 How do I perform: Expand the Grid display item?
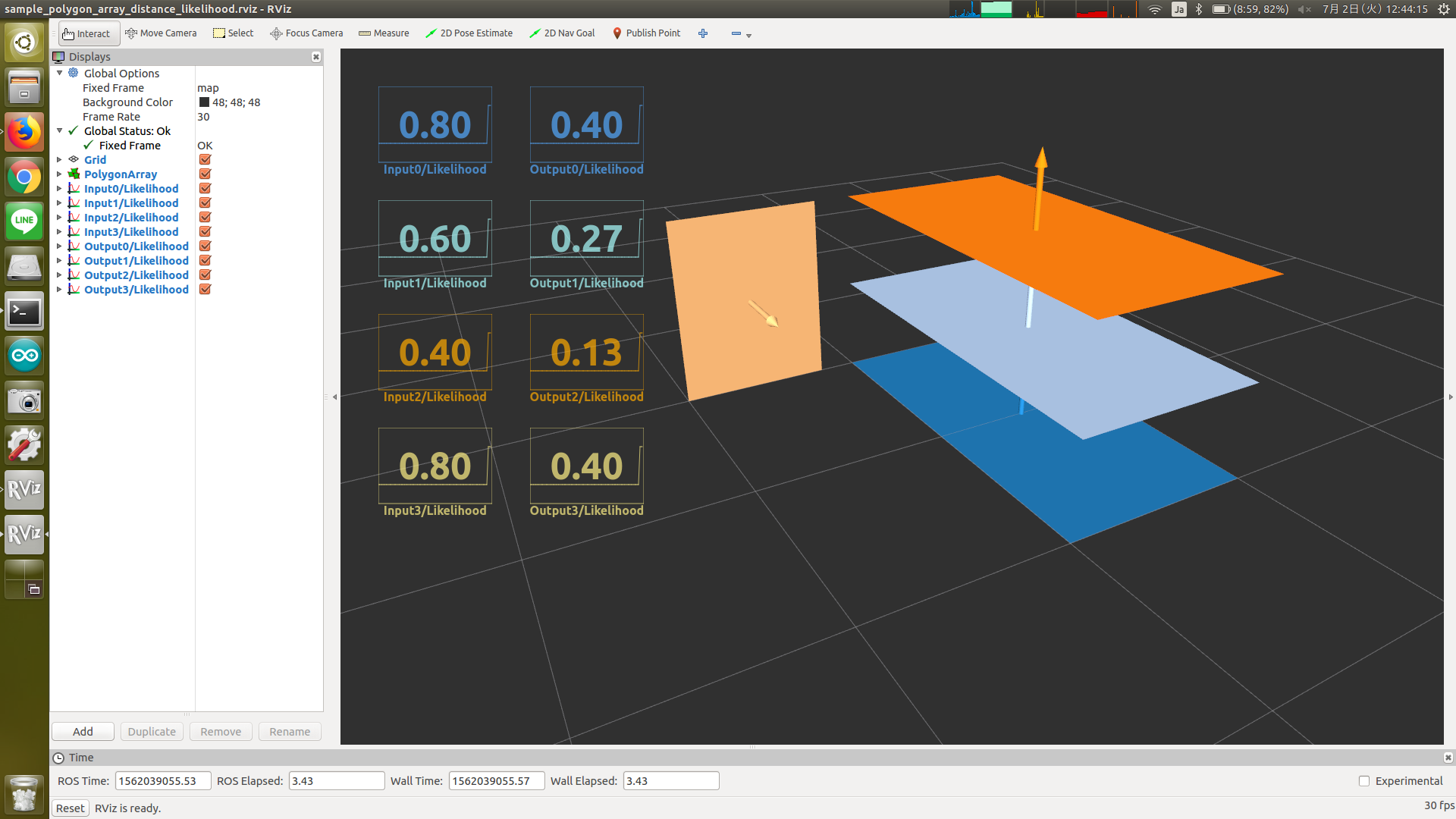click(x=59, y=160)
